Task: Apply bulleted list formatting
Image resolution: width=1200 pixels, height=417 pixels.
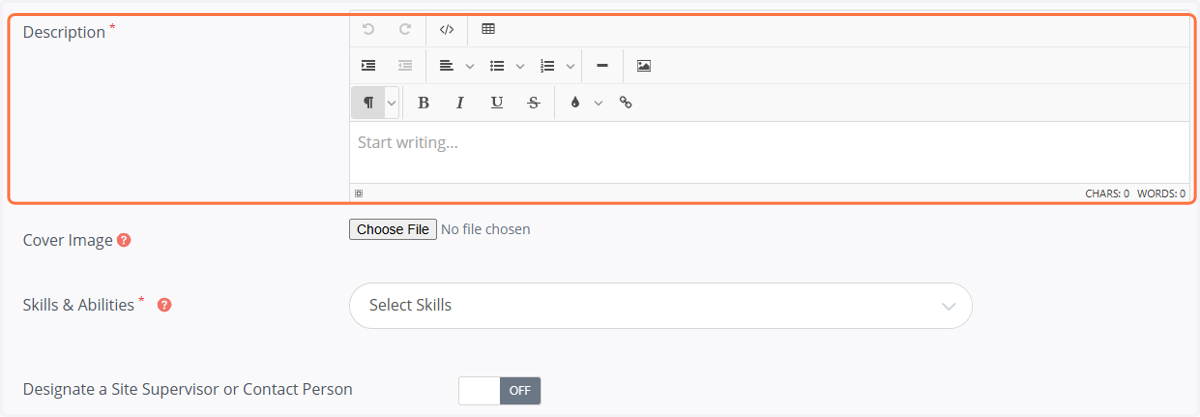Action: coord(497,66)
